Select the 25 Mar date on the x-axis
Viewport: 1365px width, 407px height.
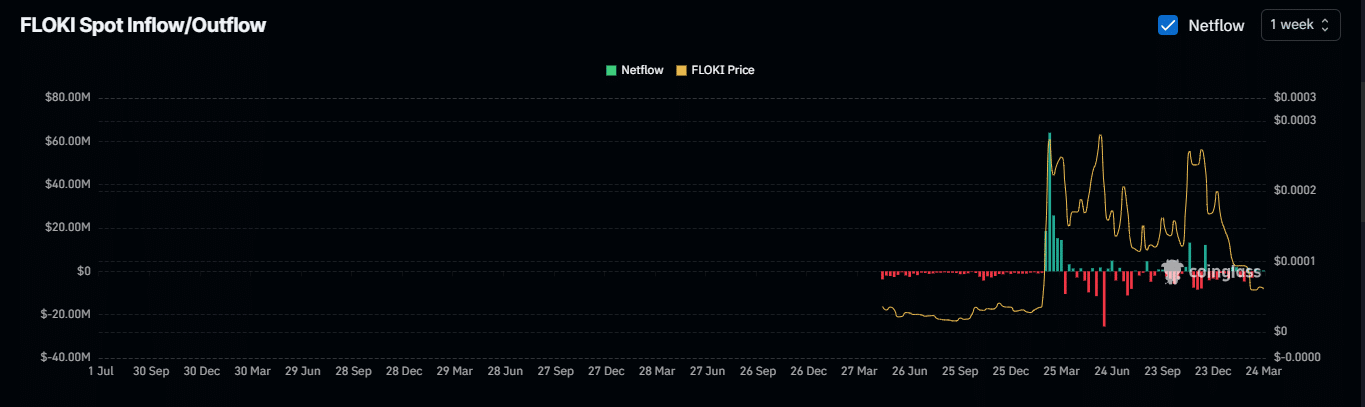pos(1061,370)
